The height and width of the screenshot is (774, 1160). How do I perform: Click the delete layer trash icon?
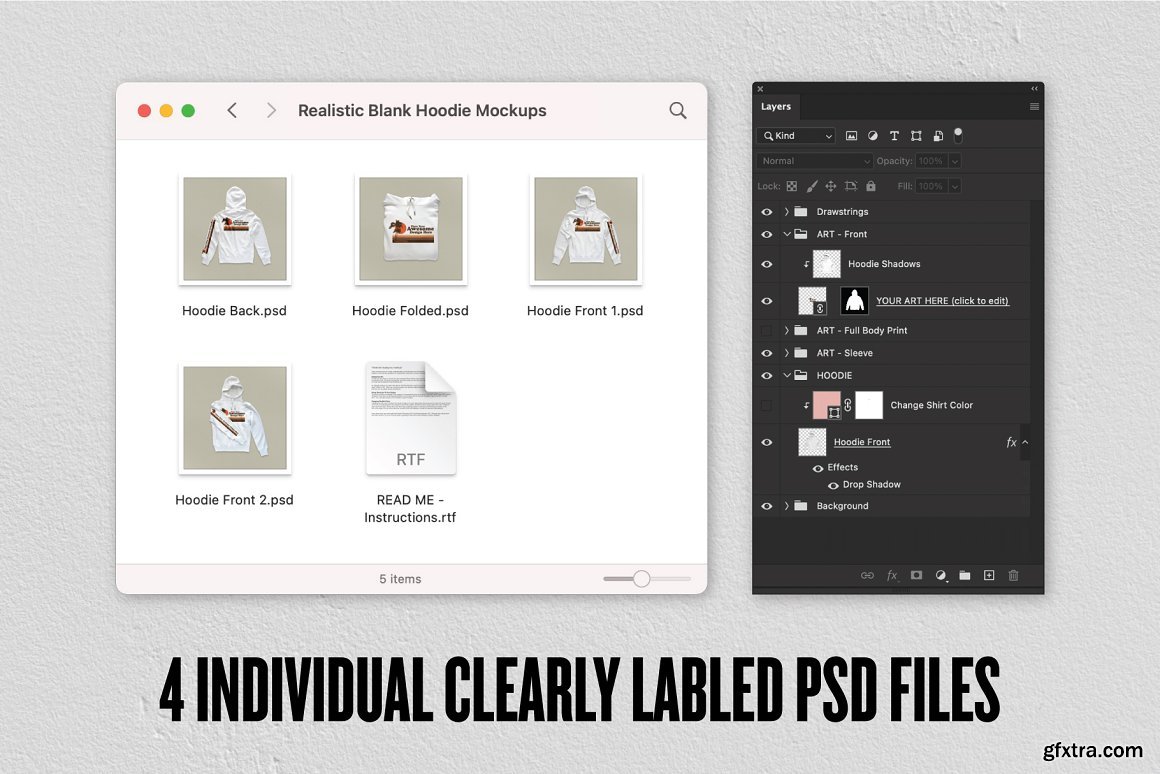(1013, 575)
